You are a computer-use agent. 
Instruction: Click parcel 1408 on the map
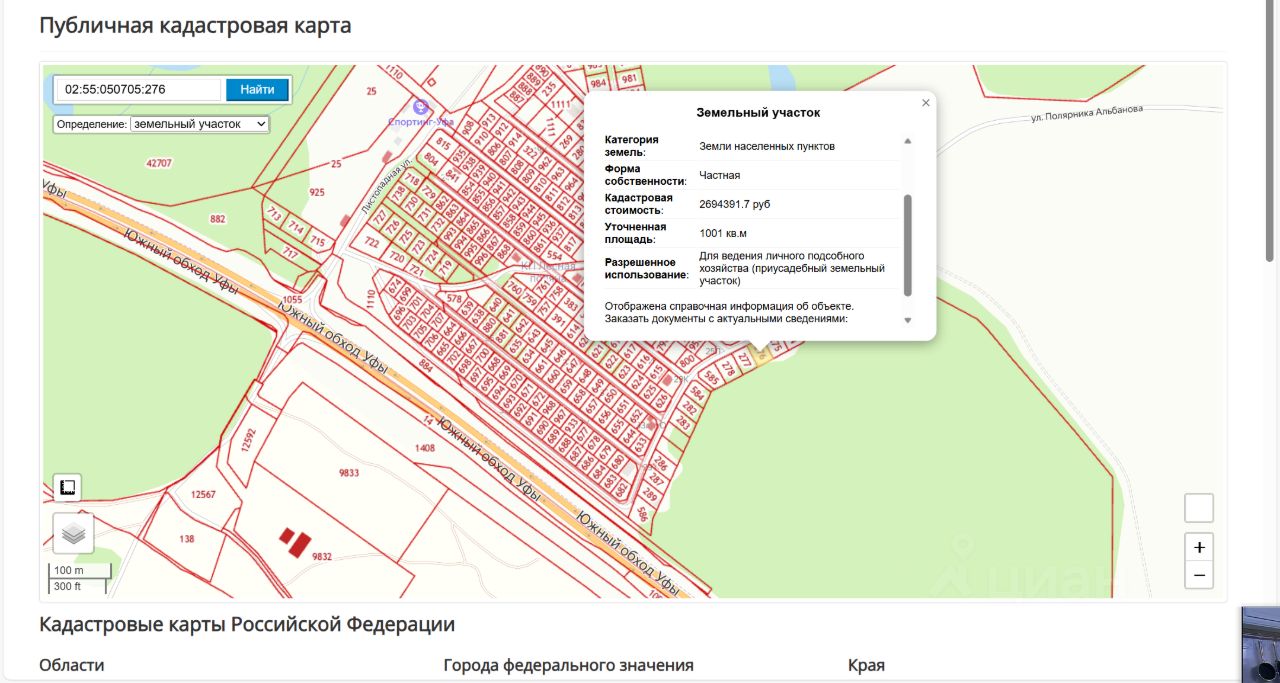pos(425,449)
